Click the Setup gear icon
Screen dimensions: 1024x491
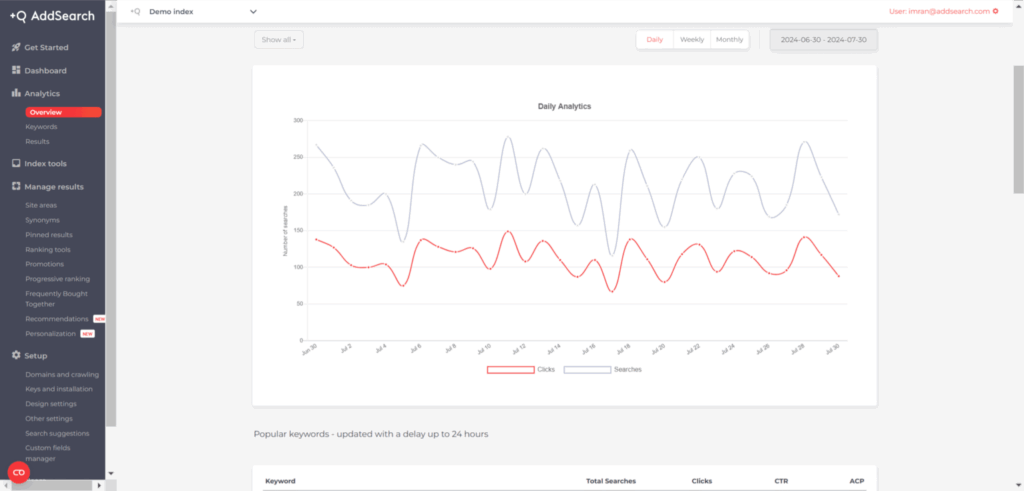point(16,355)
